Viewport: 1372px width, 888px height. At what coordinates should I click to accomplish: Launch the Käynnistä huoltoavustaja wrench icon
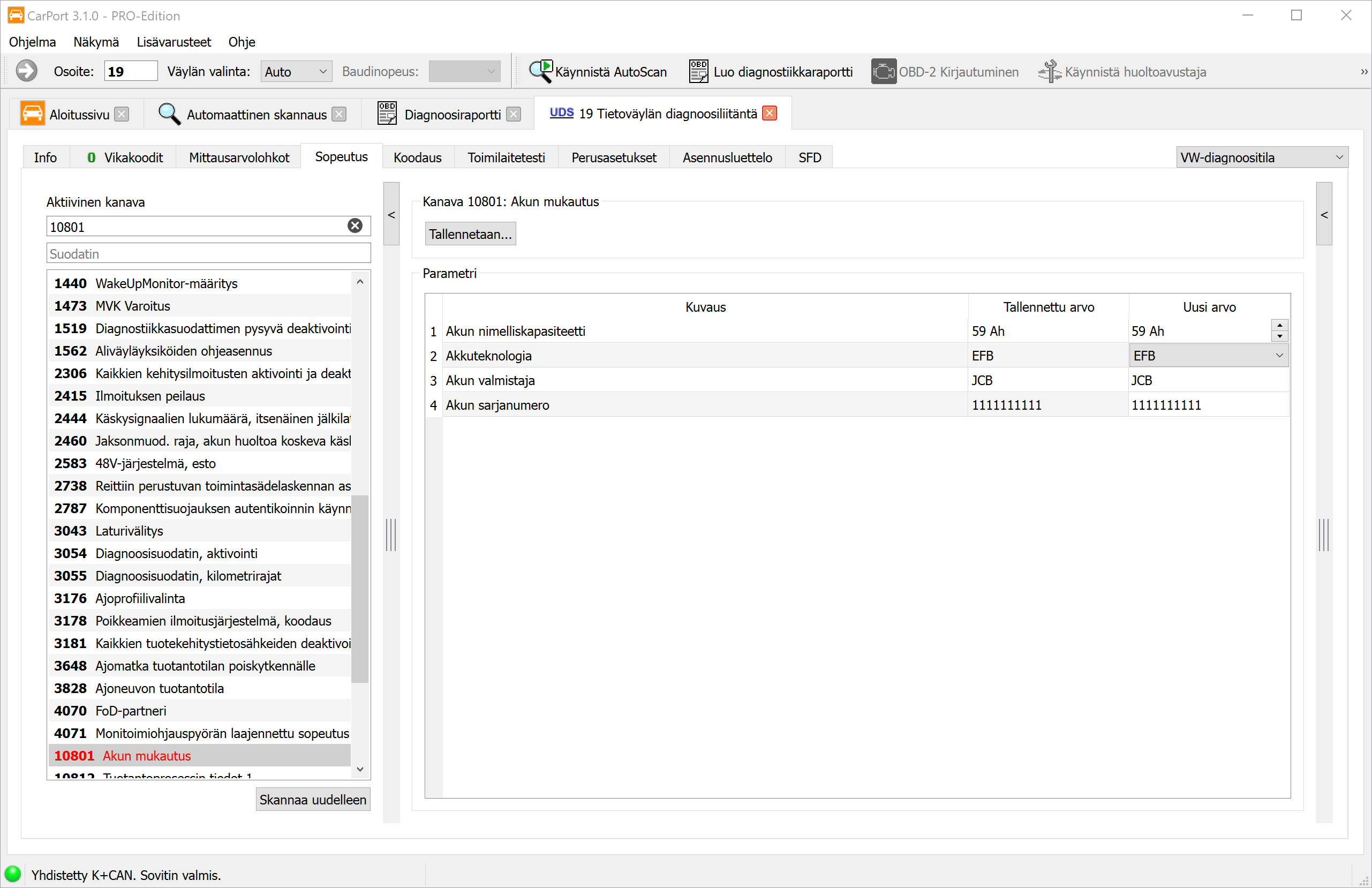tap(1050, 72)
